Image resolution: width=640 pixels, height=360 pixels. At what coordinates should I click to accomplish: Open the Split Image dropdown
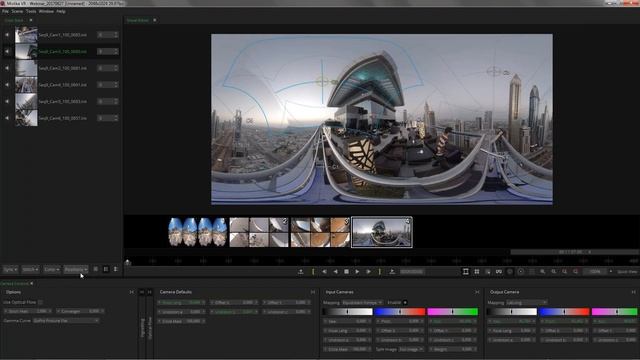tap(411, 349)
